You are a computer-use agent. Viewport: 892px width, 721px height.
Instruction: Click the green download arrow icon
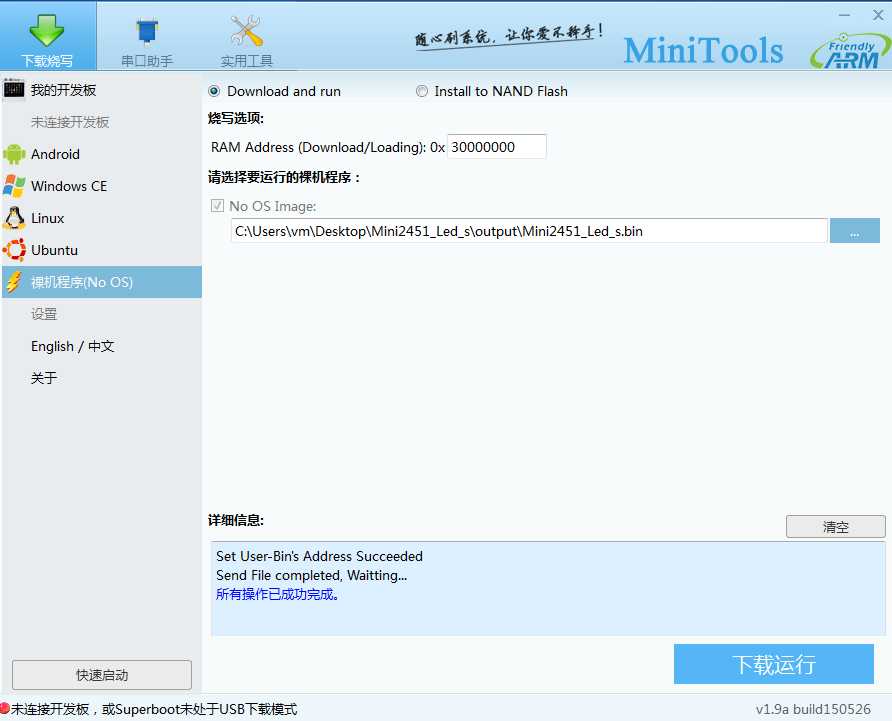click(47, 30)
